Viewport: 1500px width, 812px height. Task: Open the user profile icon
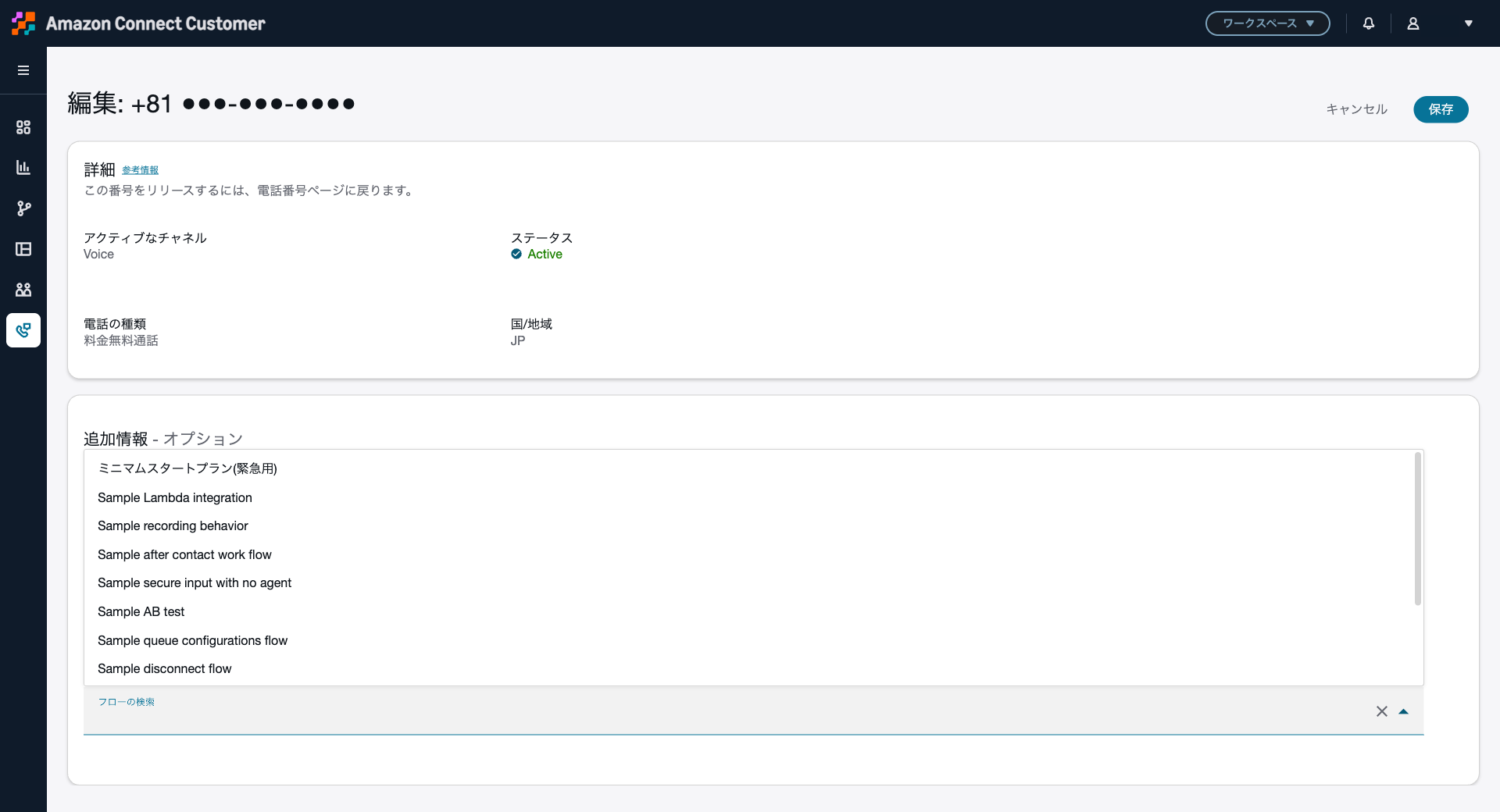pyautogui.click(x=1413, y=23)
